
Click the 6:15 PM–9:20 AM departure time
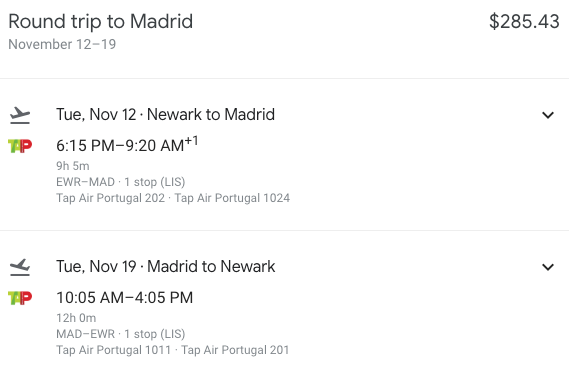coord(120,146)
